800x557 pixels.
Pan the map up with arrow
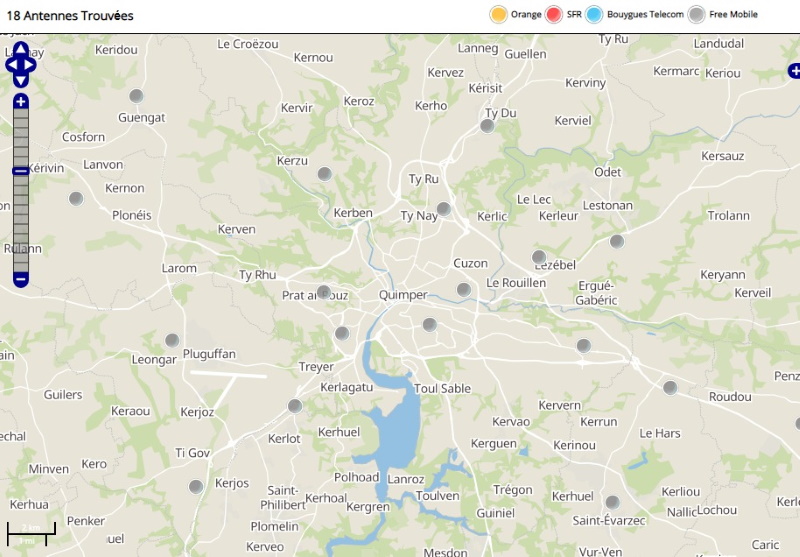point(20,49)
